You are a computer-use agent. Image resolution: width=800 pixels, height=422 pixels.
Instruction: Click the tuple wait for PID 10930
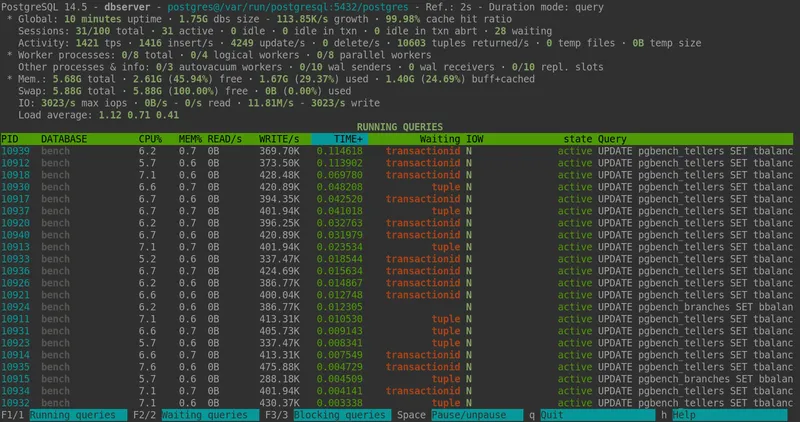(x=446, y=187)
